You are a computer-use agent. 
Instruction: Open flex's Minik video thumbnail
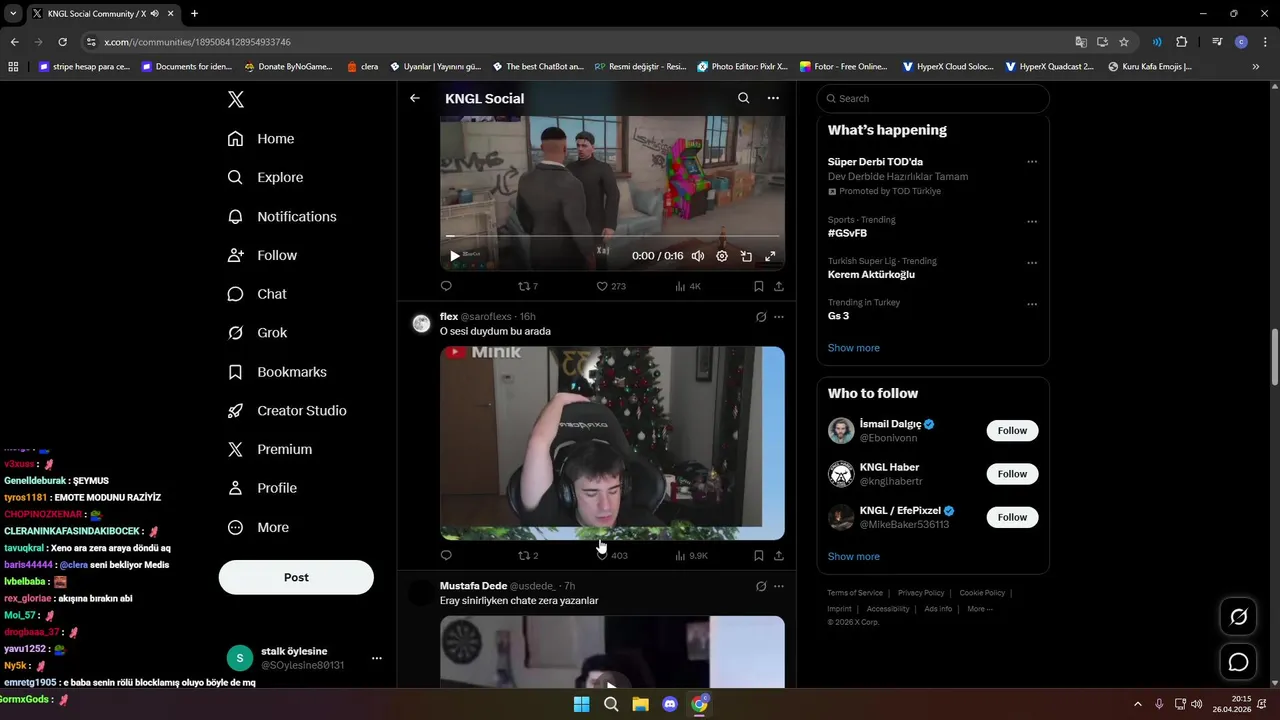(x=612, y=443)
